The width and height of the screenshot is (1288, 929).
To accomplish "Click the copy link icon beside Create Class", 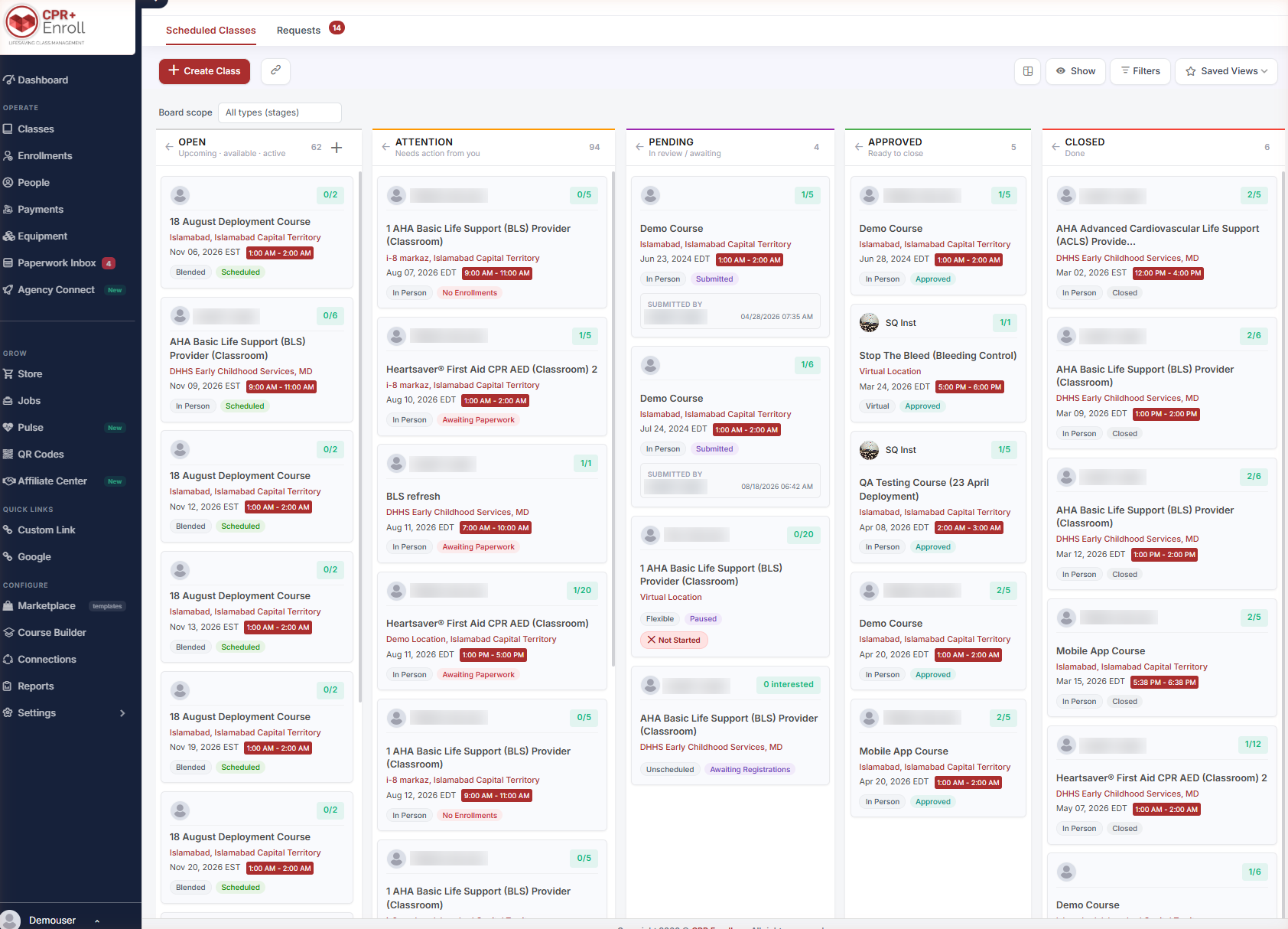I will click(275, 70).
